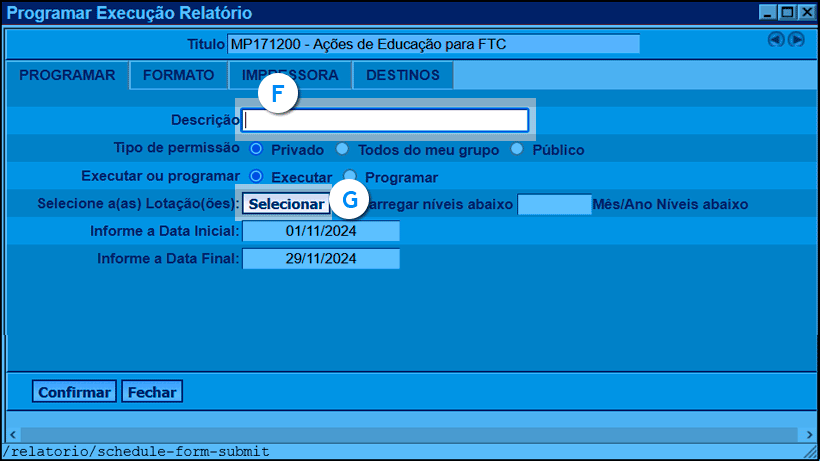Click the Título field

point(434,44)
